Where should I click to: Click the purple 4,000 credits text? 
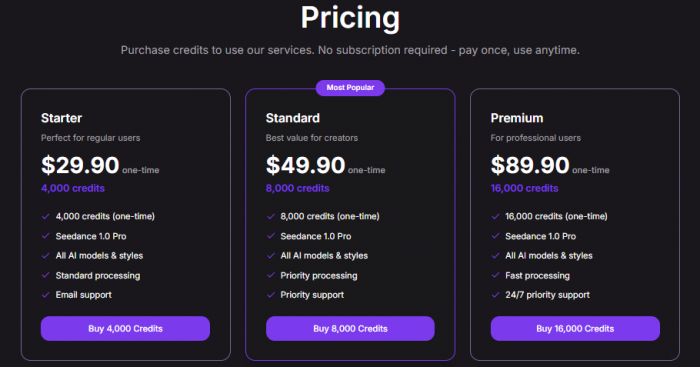coord(73,188)
